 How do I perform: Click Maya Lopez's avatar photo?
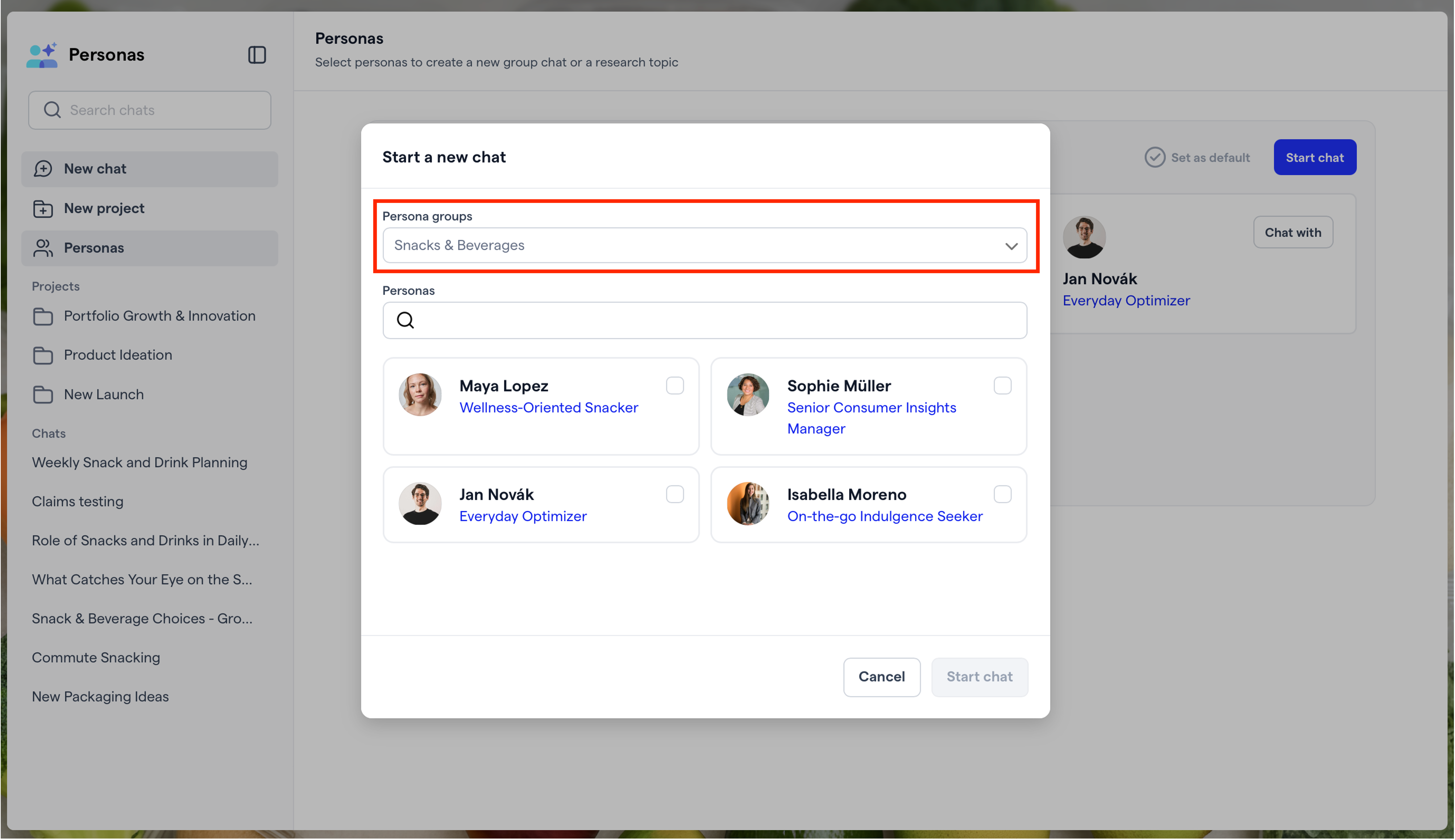(420, 394)
